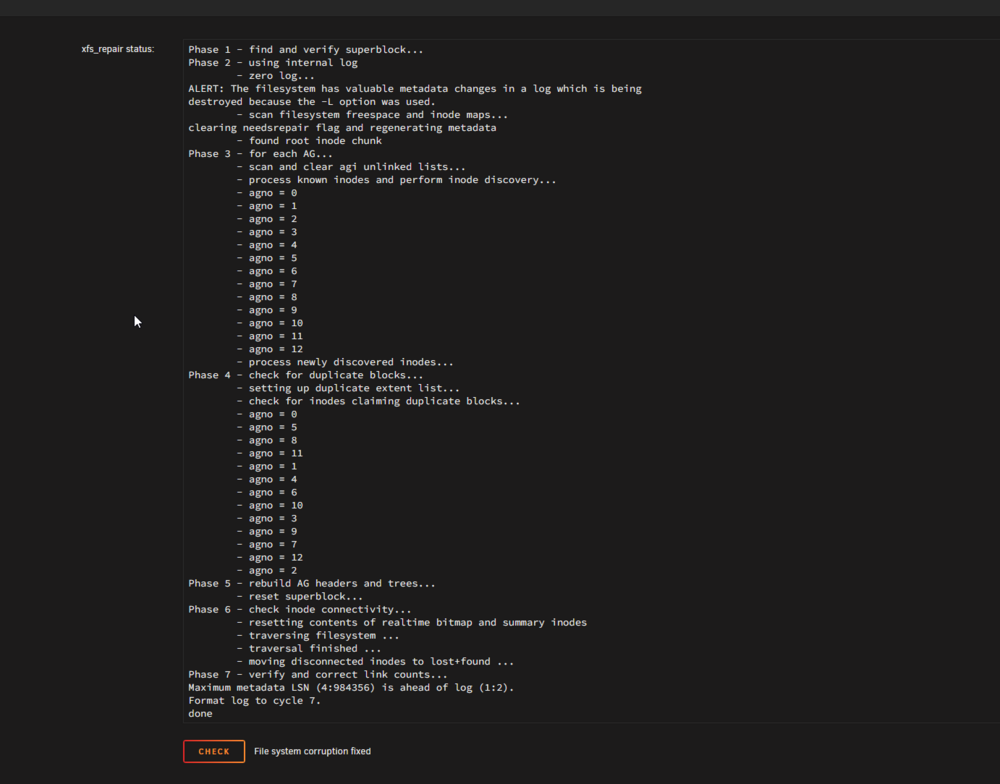
Task: Click 'Phase 3 - for each AG...' line
Action: [x=260, y=154]
